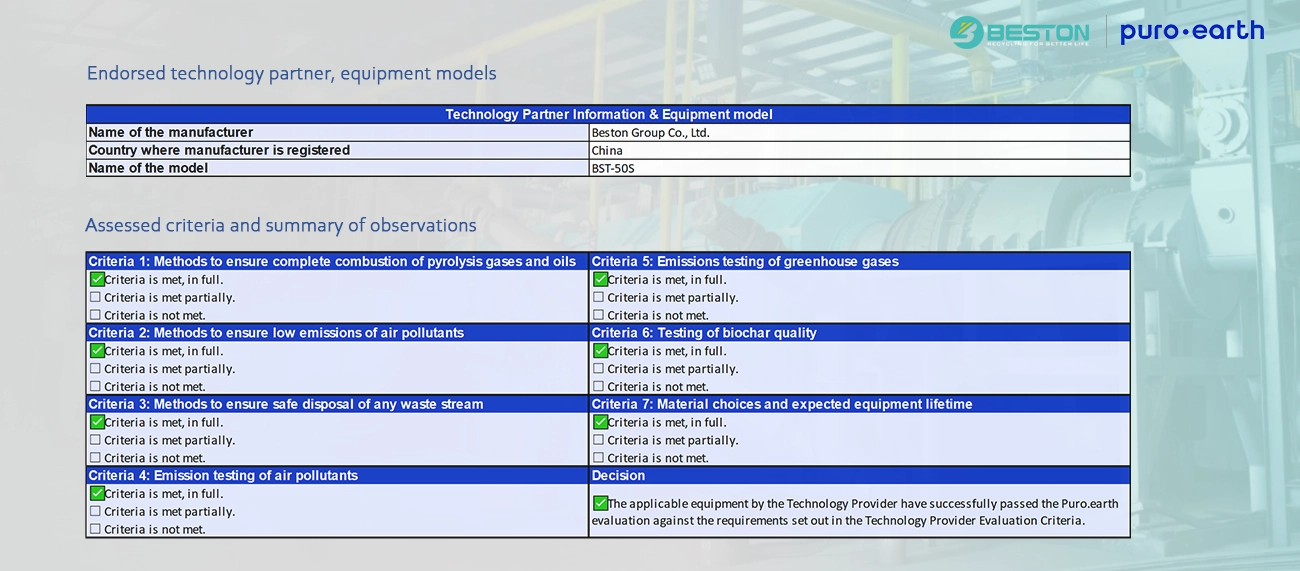Select 'not met' checkbox under Criteria 3
1300x571 pixels.
tap(96, 458)
